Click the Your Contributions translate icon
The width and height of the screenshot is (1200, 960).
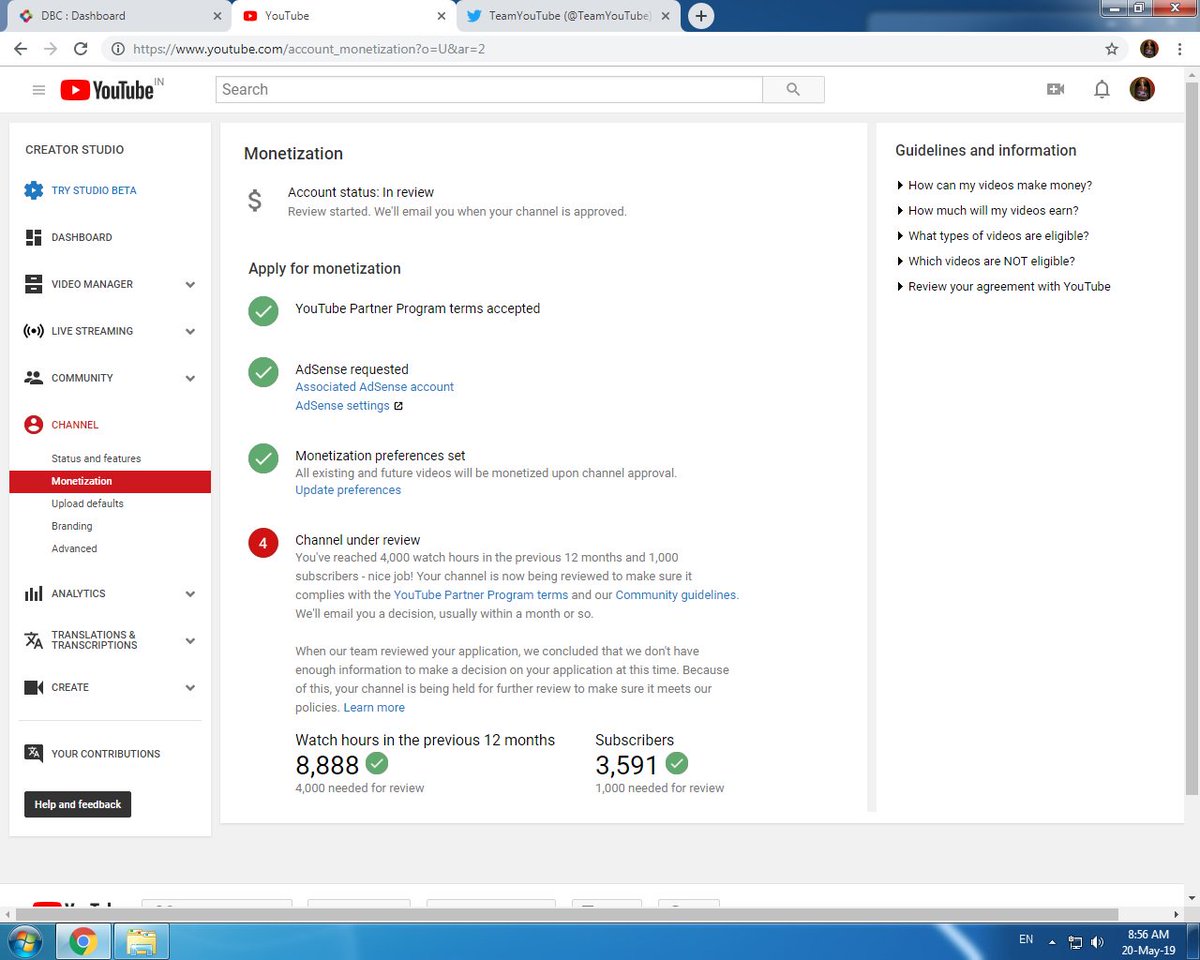coord(33,754)
